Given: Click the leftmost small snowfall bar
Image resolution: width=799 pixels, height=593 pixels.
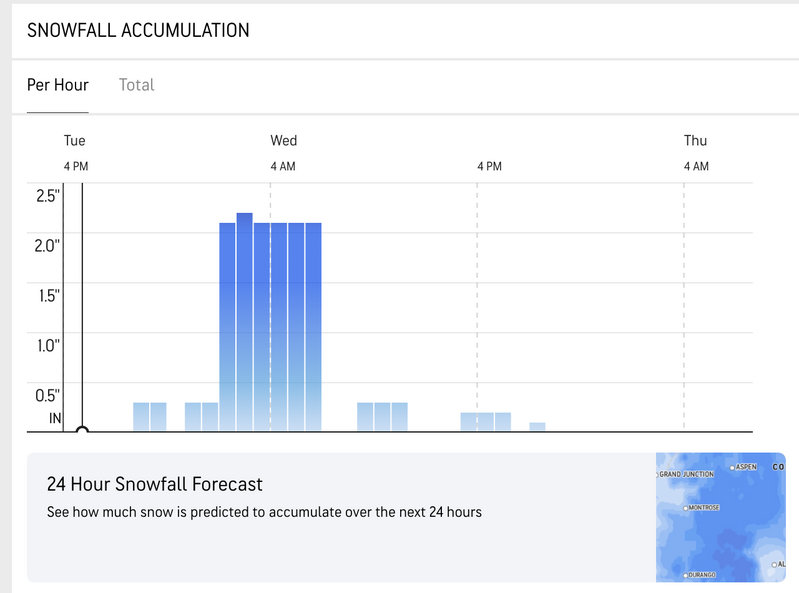Looking at the screenshot, I should (141, 416).
